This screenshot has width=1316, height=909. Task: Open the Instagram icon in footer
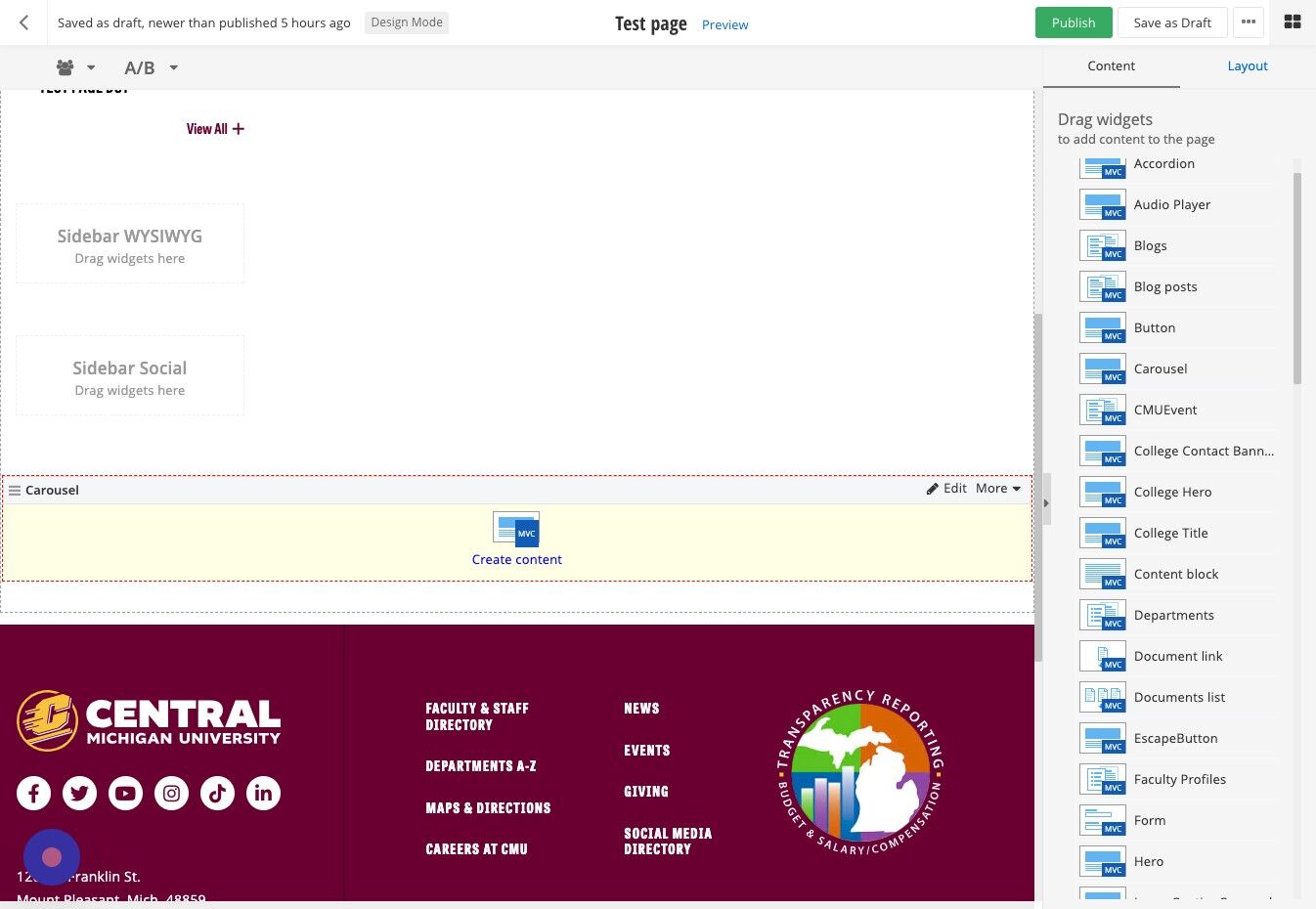pyautogui.click(x=171, y=793)
